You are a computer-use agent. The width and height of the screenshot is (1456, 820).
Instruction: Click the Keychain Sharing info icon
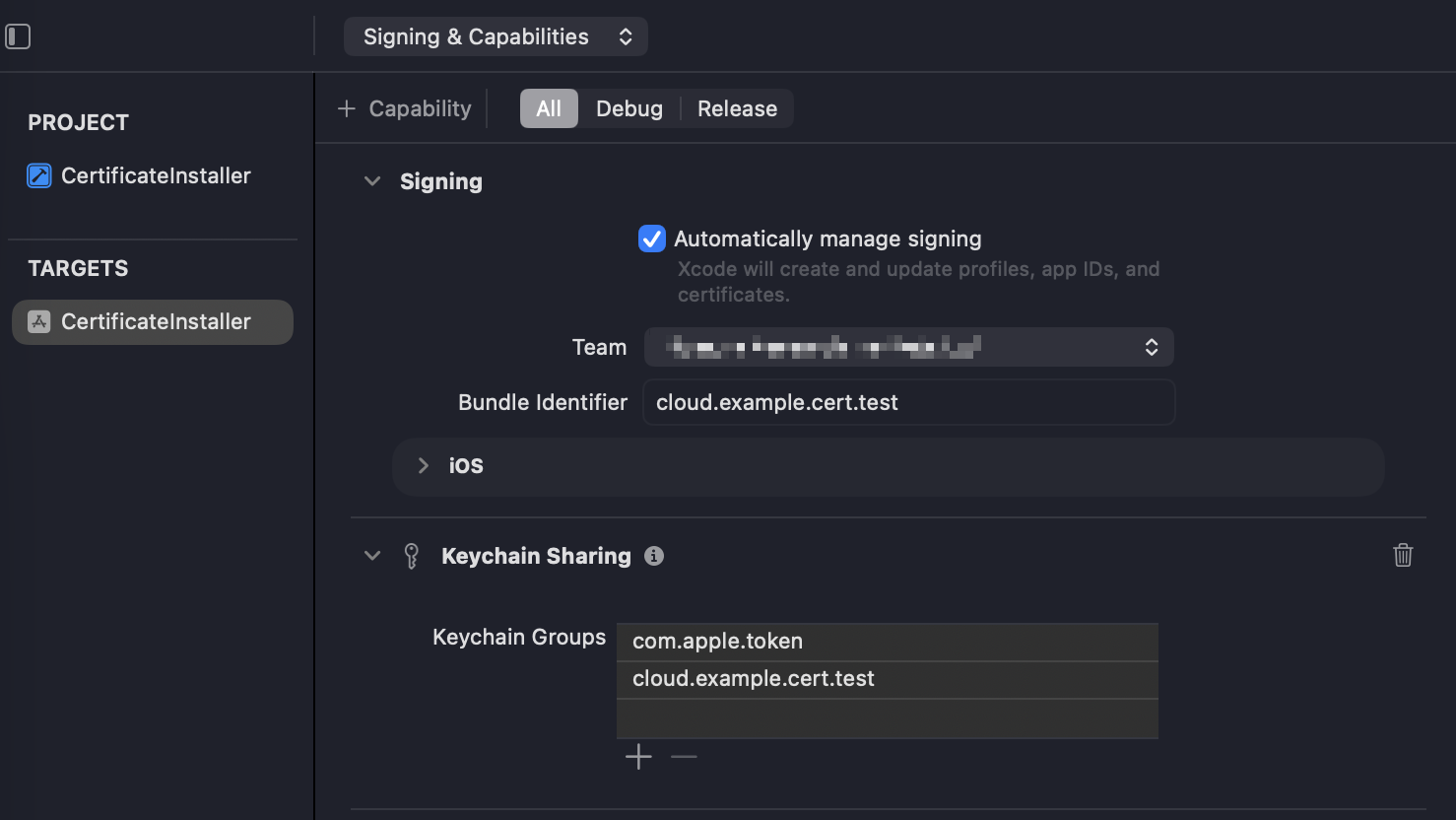click(654, 556)
